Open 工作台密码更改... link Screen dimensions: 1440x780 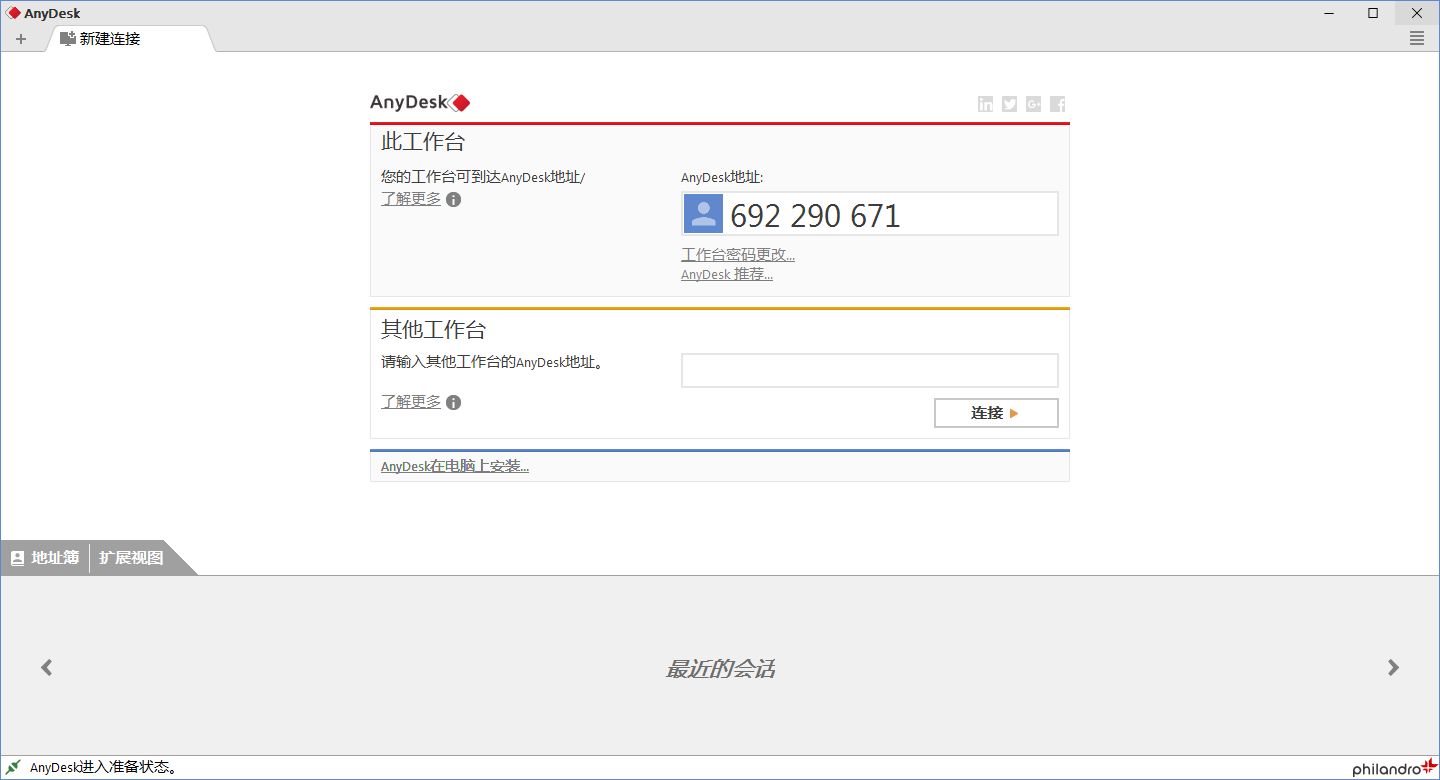click(738, 254)
